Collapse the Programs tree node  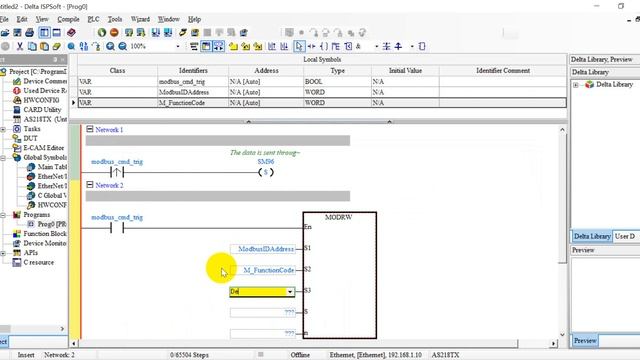pyautogui.click(x=3, y=215)
